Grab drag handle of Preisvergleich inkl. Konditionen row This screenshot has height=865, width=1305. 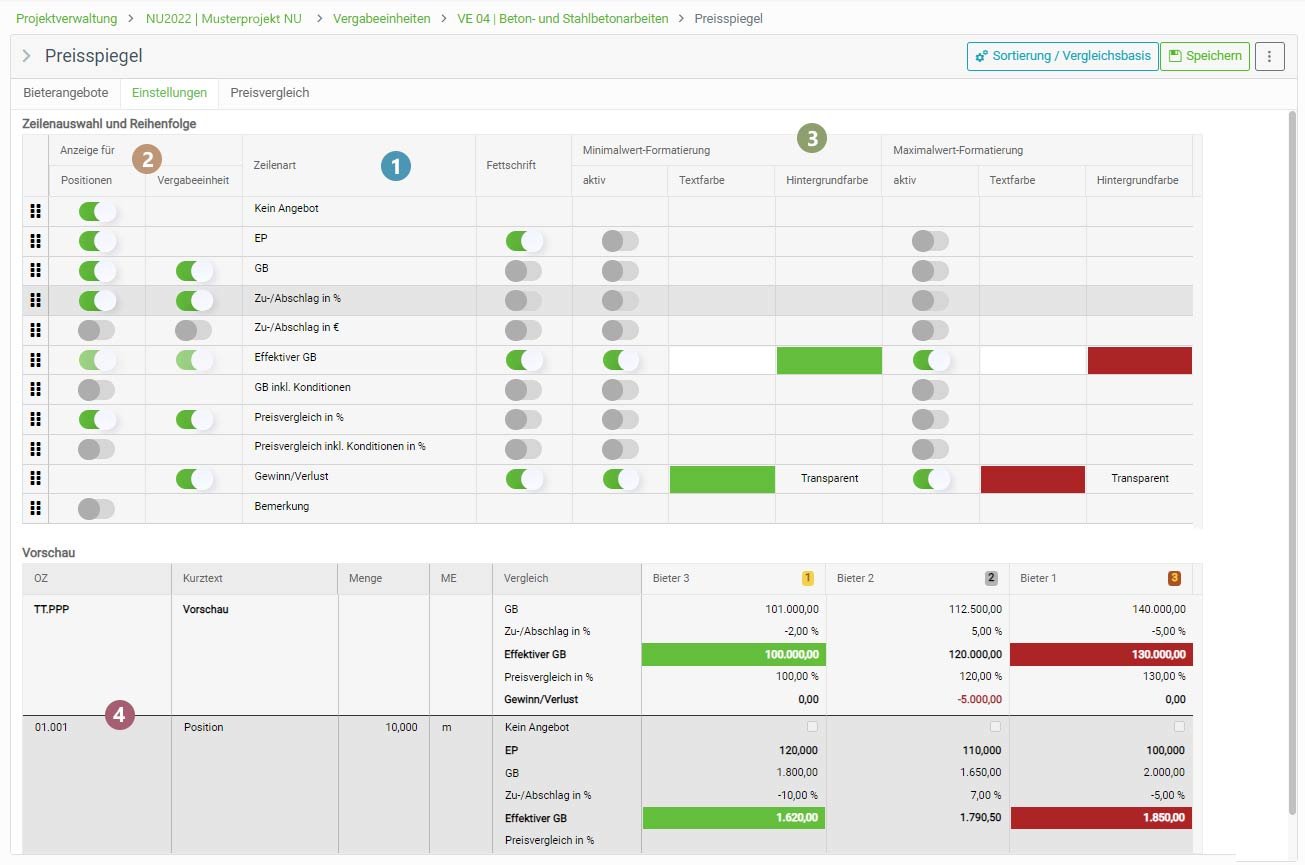point(36,449)
